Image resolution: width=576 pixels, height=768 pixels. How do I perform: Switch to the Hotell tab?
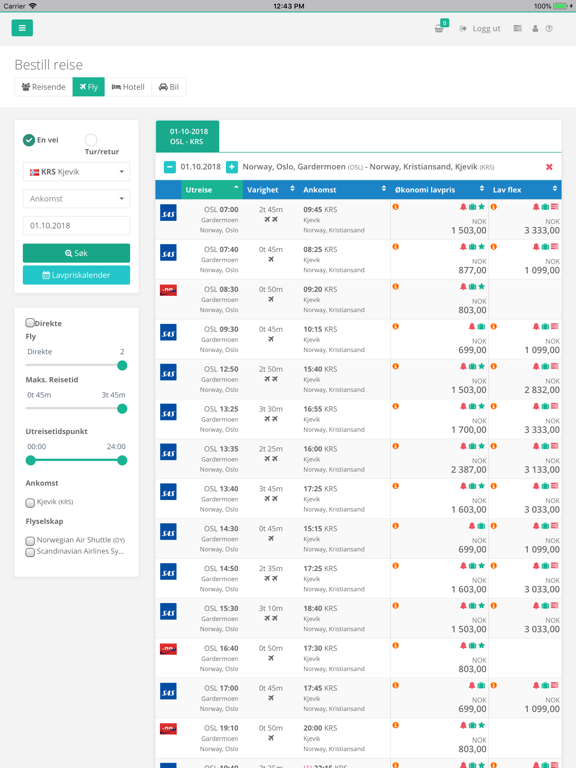click(128, 87)
